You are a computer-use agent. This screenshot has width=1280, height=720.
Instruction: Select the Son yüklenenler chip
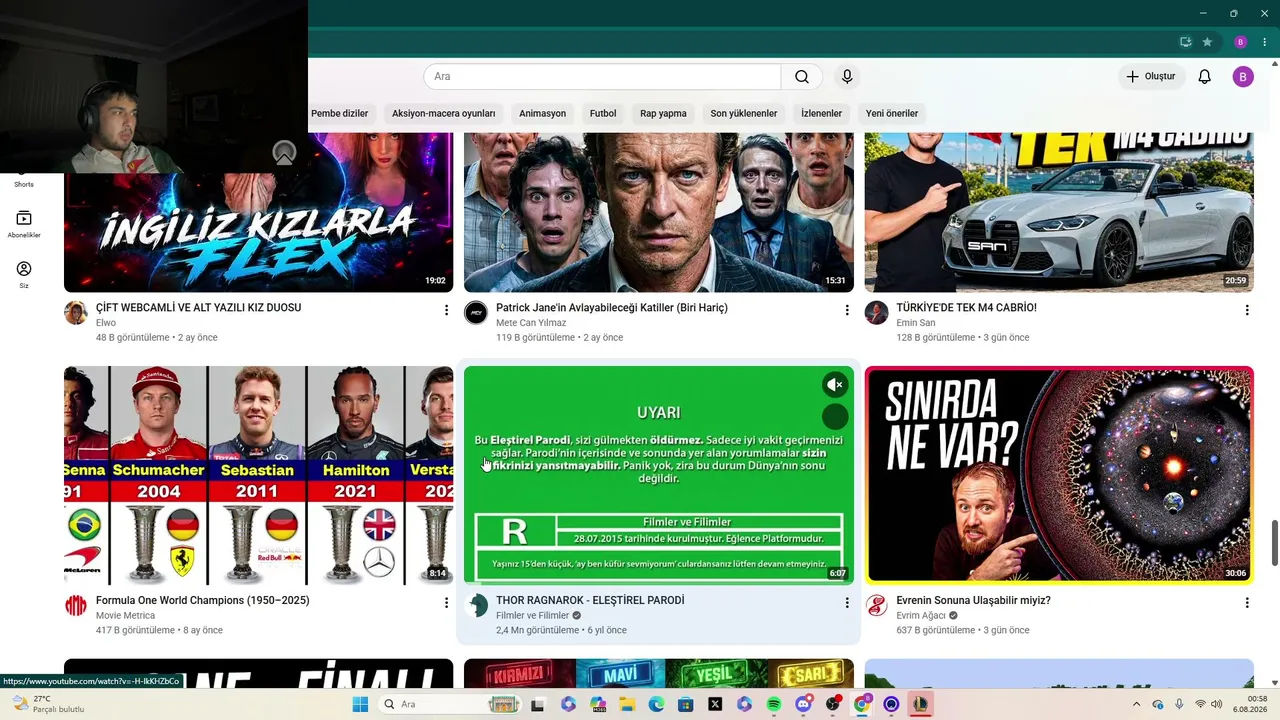744,113
